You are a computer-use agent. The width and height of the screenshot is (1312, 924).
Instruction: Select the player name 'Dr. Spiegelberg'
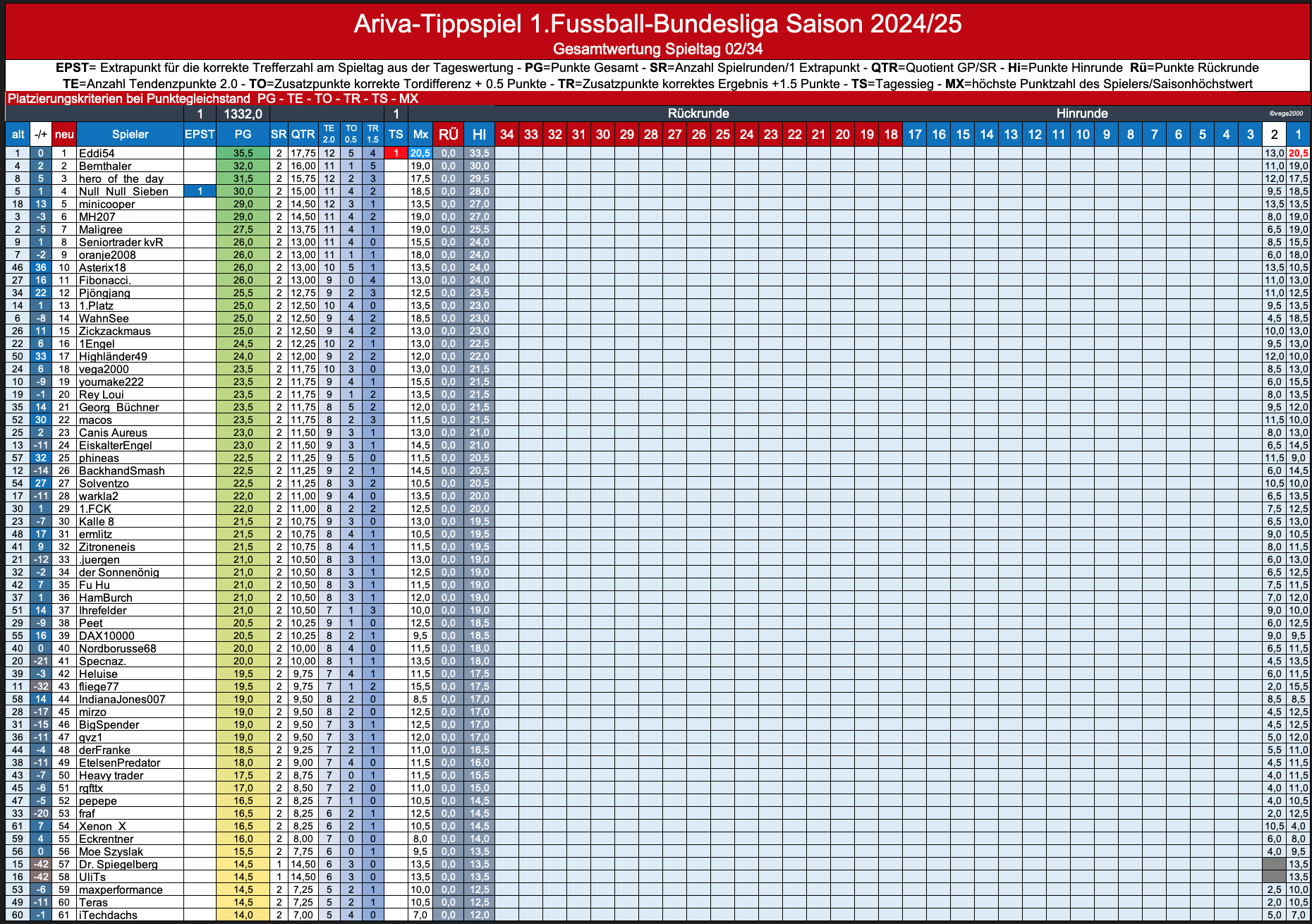pyautogui.click(x=119, y=864)
